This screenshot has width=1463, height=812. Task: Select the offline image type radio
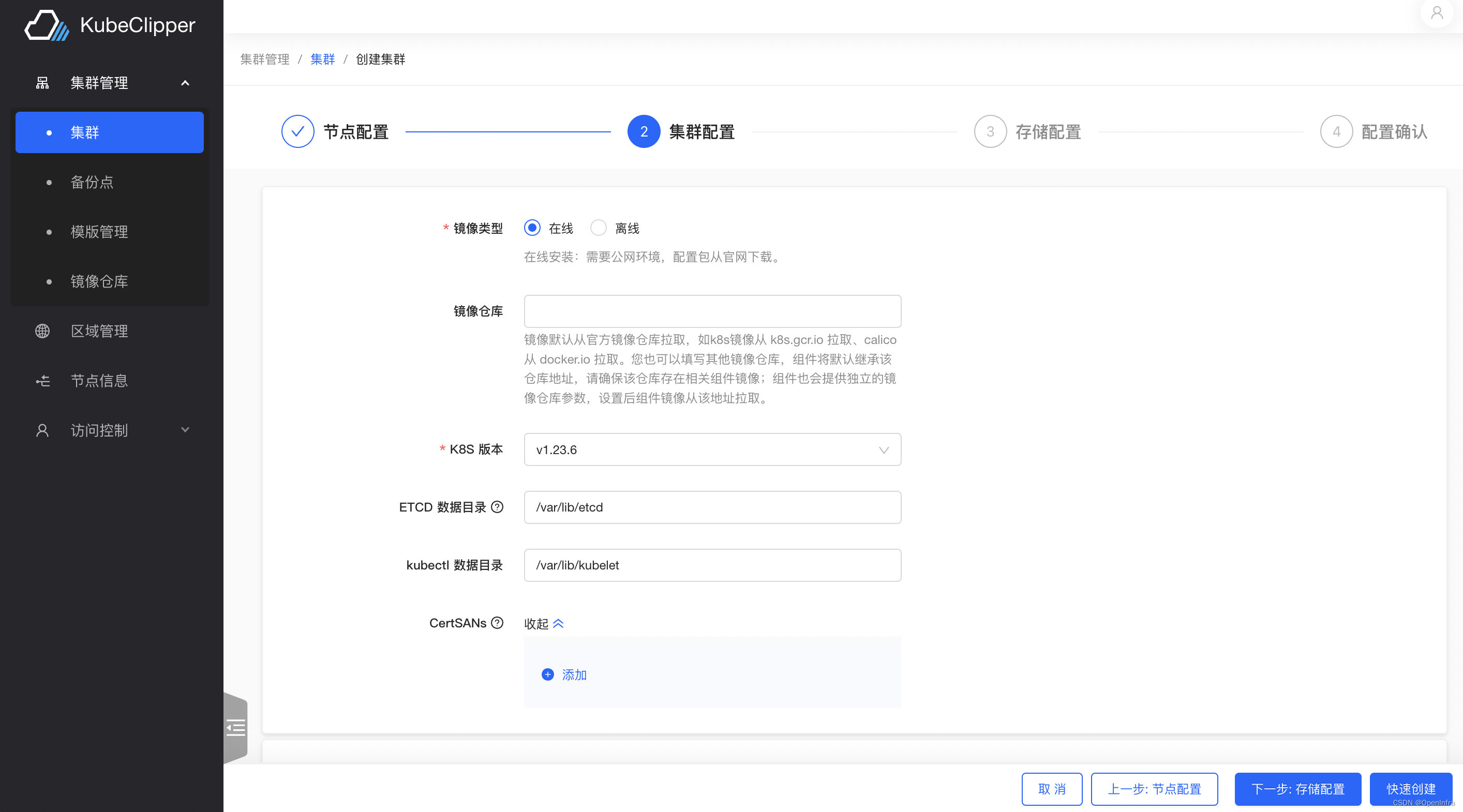598,228
